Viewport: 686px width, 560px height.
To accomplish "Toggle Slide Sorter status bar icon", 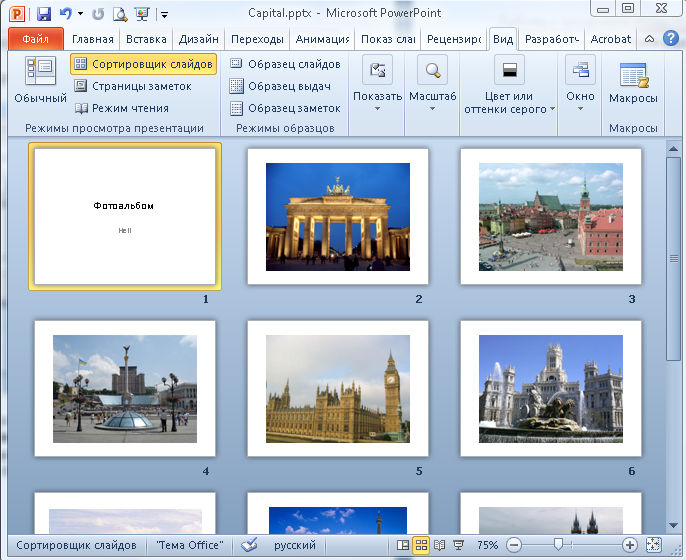I will tap(421, 545).
